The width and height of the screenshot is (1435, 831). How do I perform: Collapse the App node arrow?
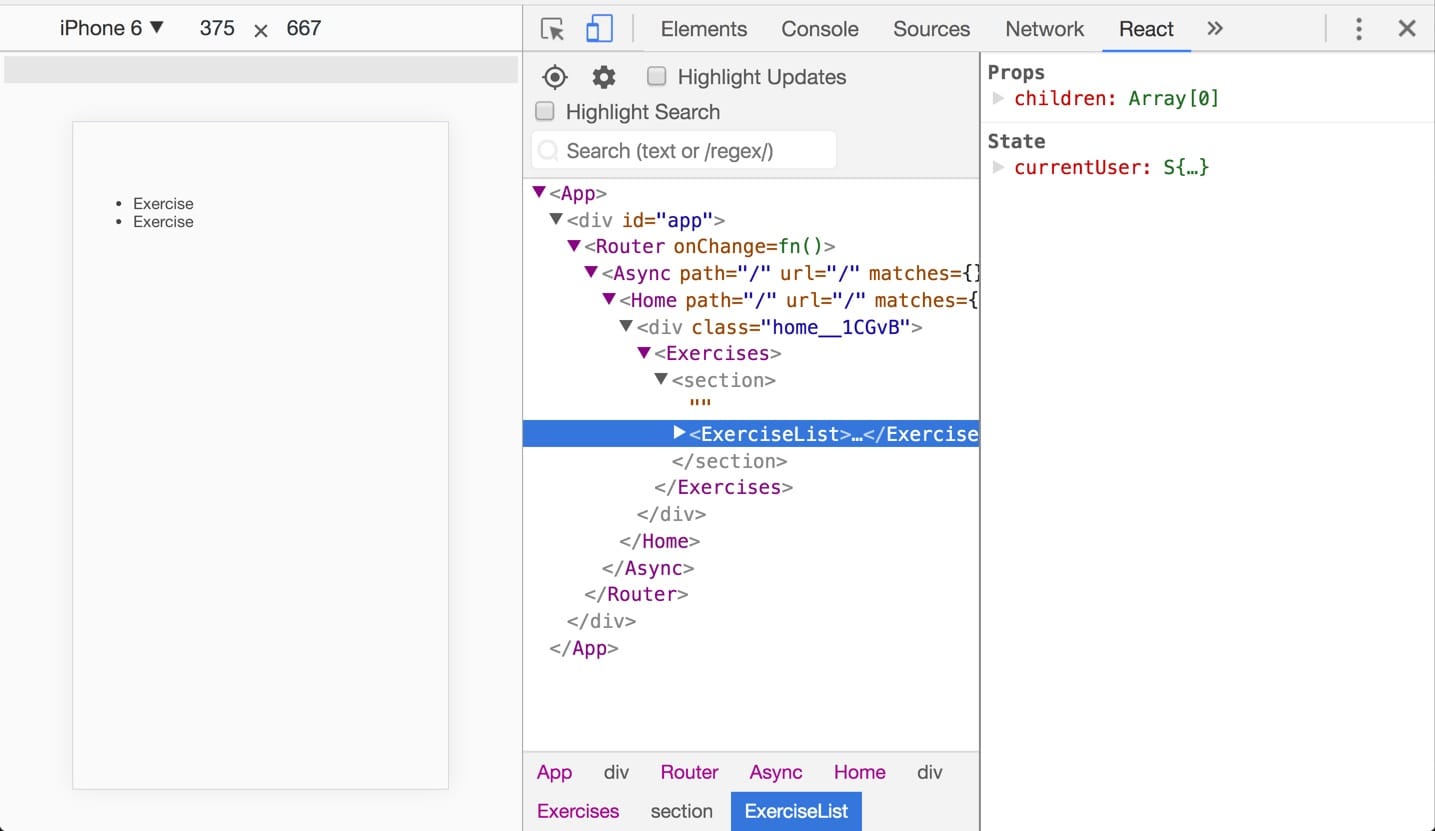tap(539, 192)
